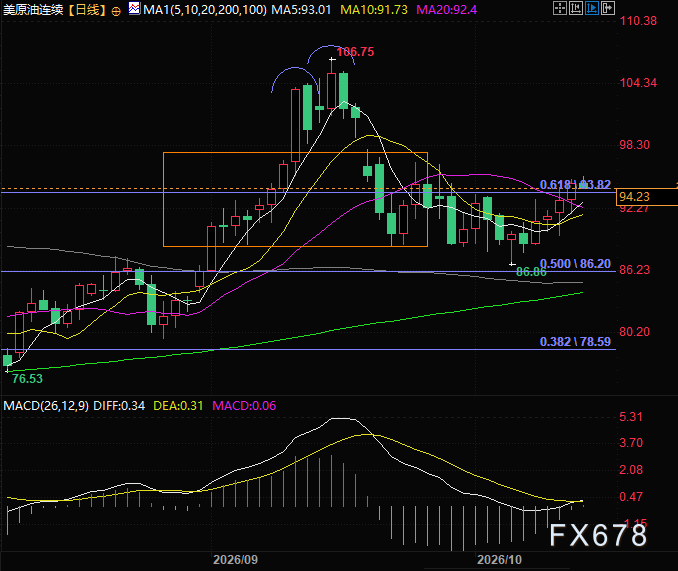This screenshot has width=678, height=571.
Task: Select the 0.382 \ 78.59 Fibonacci label
Action: tap(576, 342)
